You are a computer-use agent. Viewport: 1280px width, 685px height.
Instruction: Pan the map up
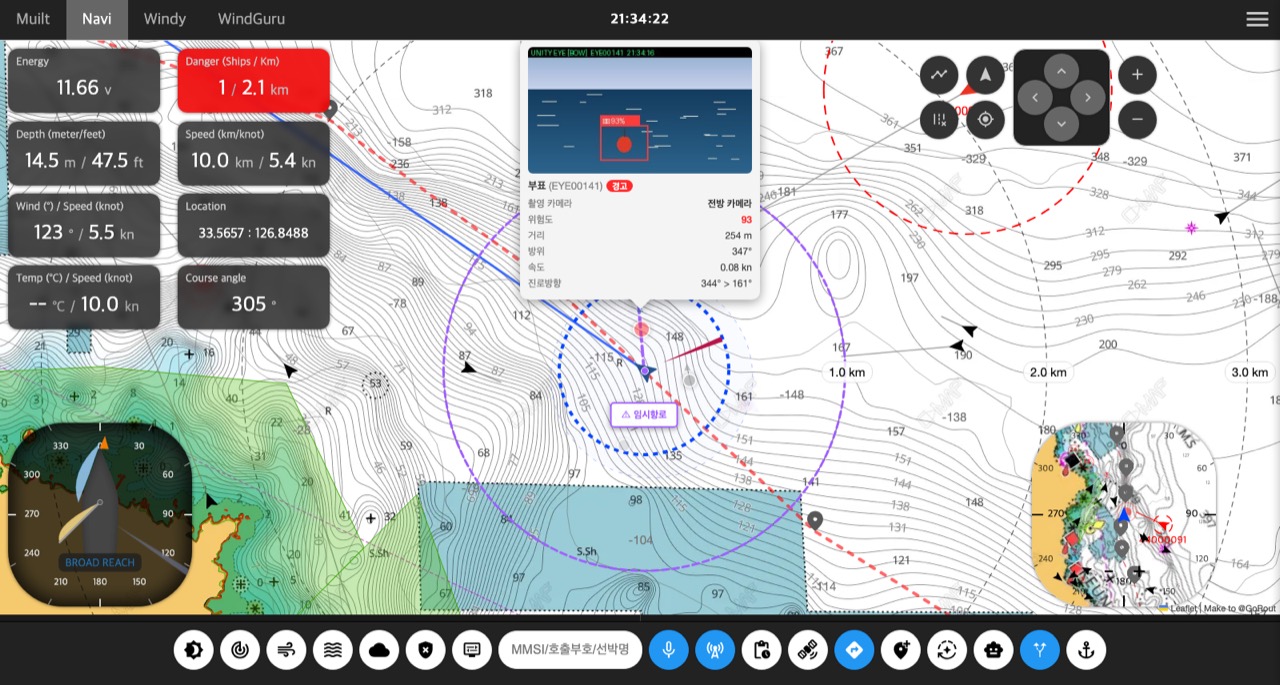click(1061, 72)
